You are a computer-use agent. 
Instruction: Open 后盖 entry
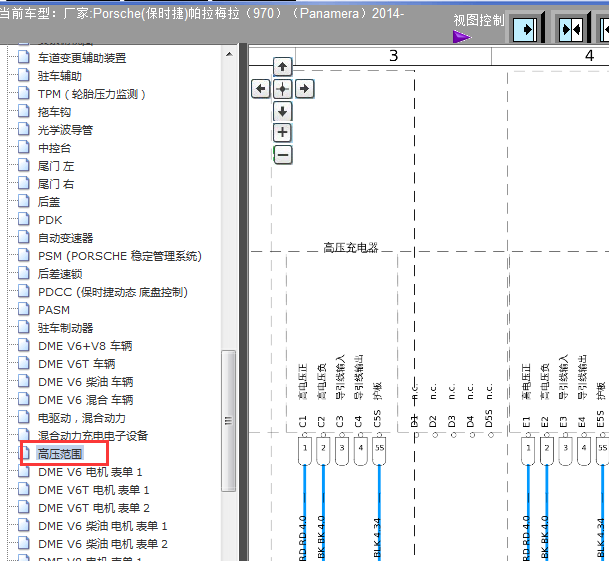click(x=49, y=202)
